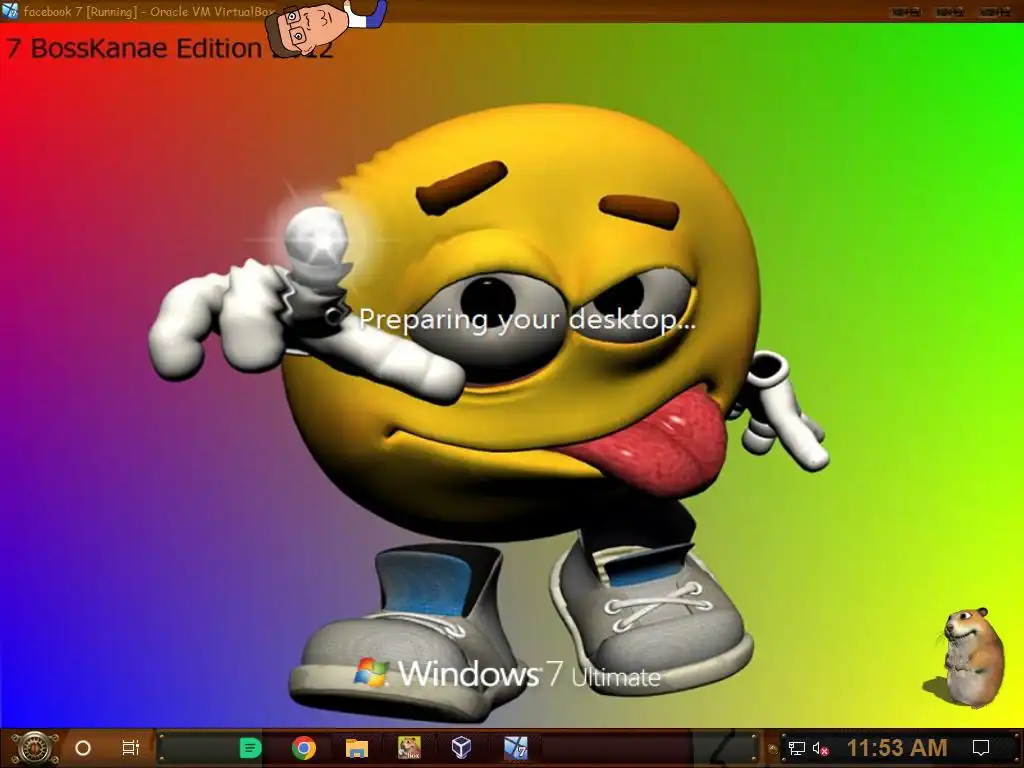Select the running Windows 7 VM taskbar icon

coord(515,748)
